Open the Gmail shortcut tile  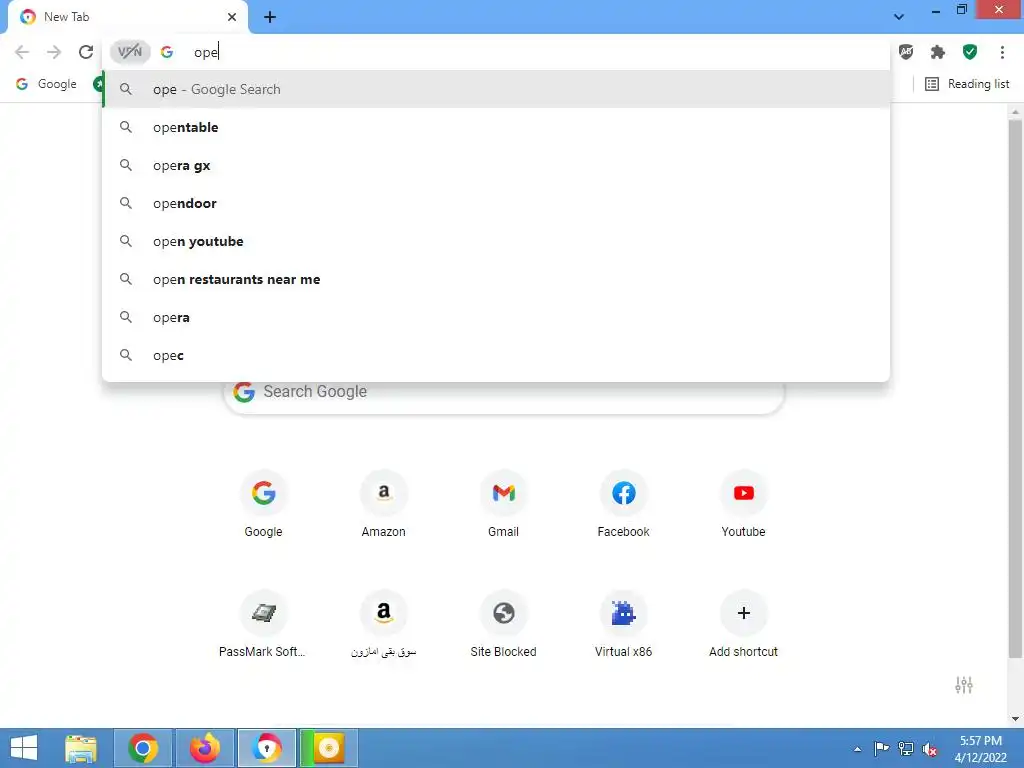[504, 504]
